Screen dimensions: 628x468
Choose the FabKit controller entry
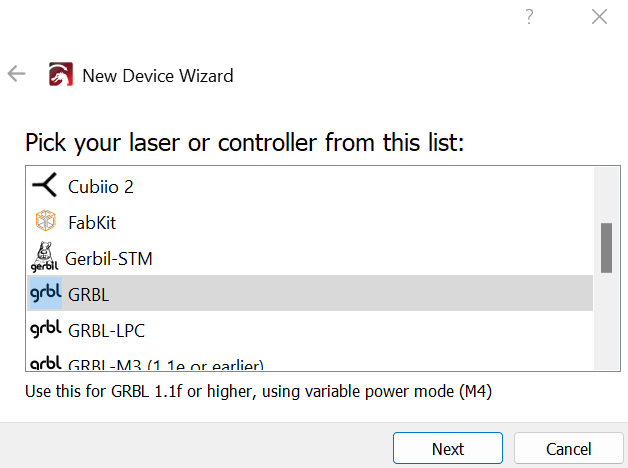click(x=92, y=222)
